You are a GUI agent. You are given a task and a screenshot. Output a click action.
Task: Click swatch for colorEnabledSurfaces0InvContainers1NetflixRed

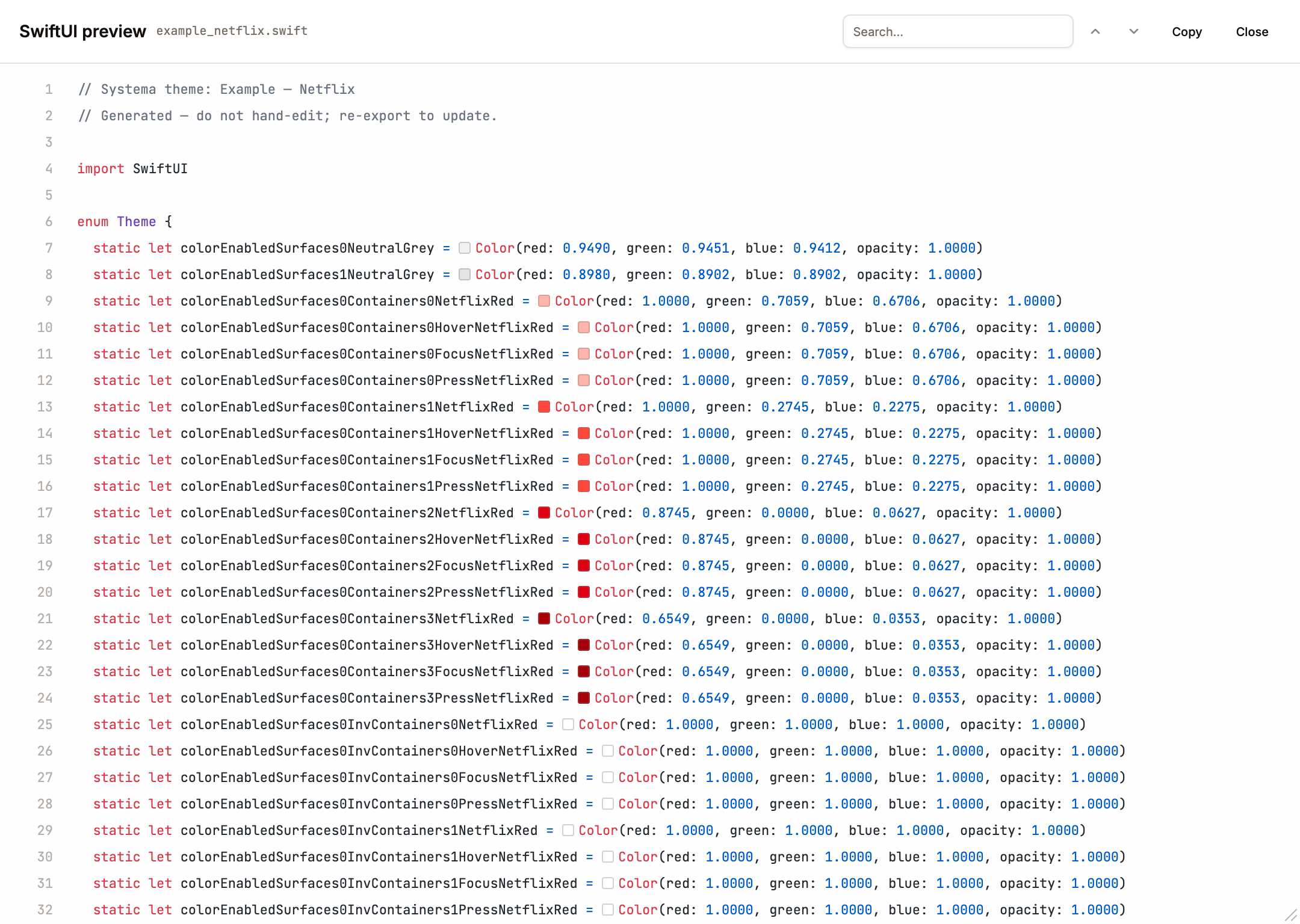point(568,830)
